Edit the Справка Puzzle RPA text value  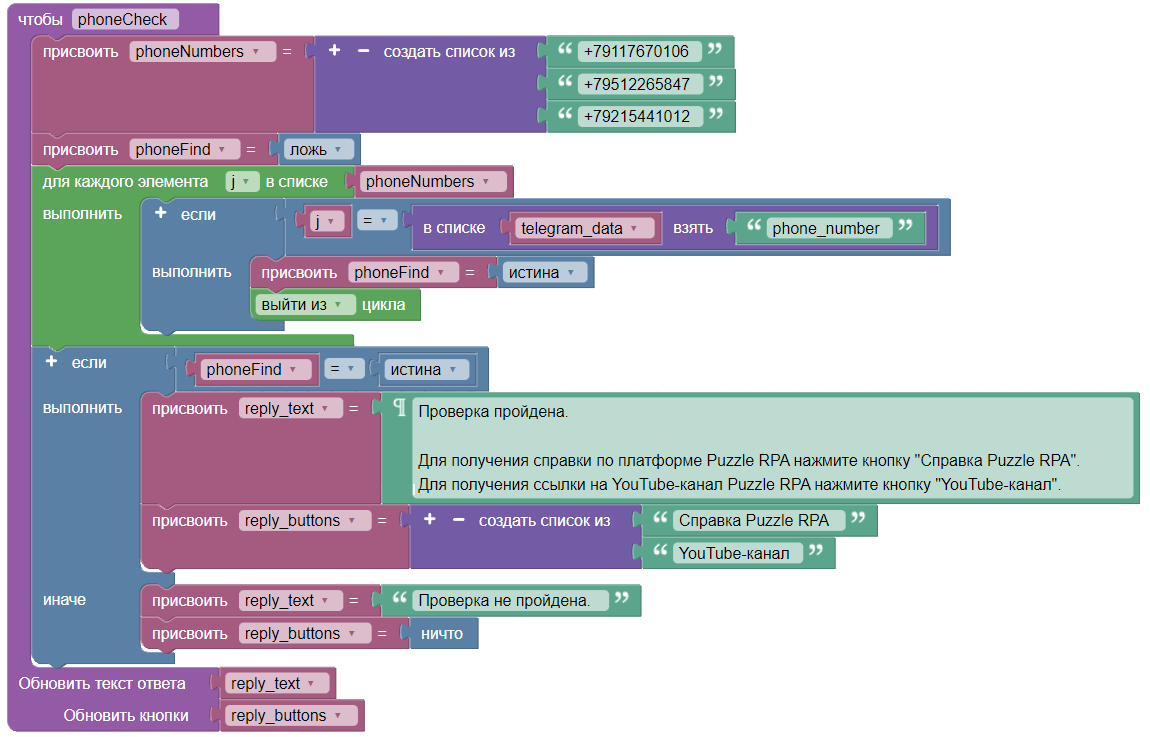757,521
